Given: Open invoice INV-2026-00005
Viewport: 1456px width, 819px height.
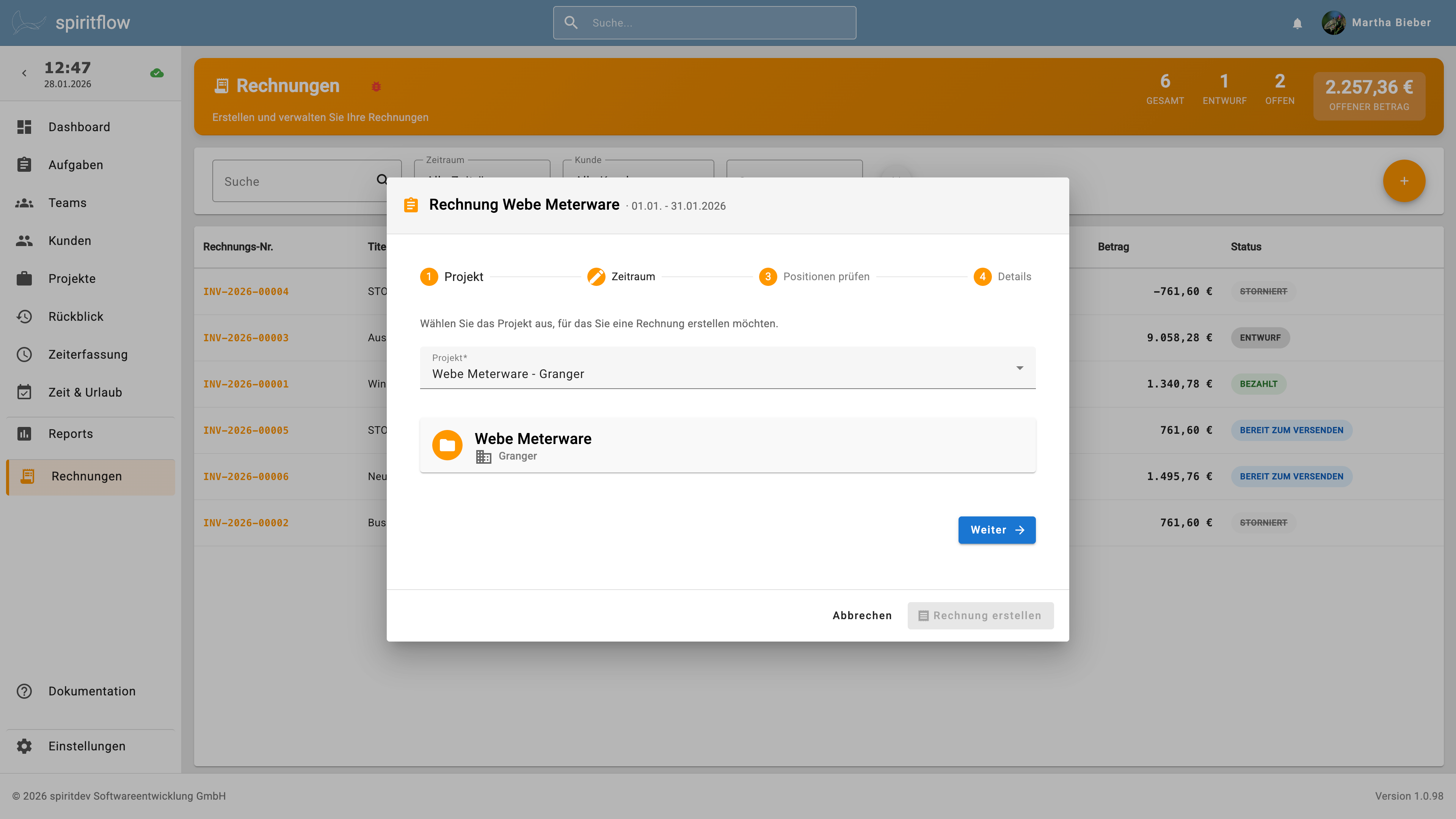Looking at the screenshot, I should coord(246,431).
